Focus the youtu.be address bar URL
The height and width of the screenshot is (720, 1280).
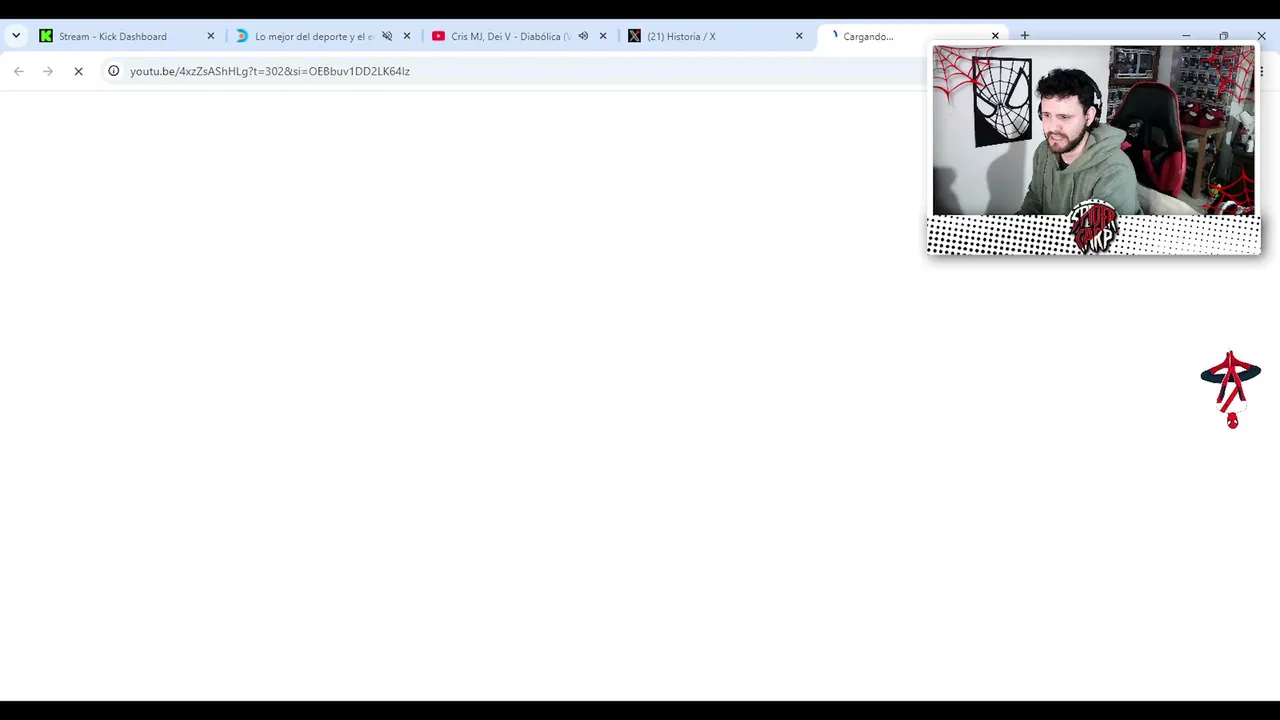point(270,71)
